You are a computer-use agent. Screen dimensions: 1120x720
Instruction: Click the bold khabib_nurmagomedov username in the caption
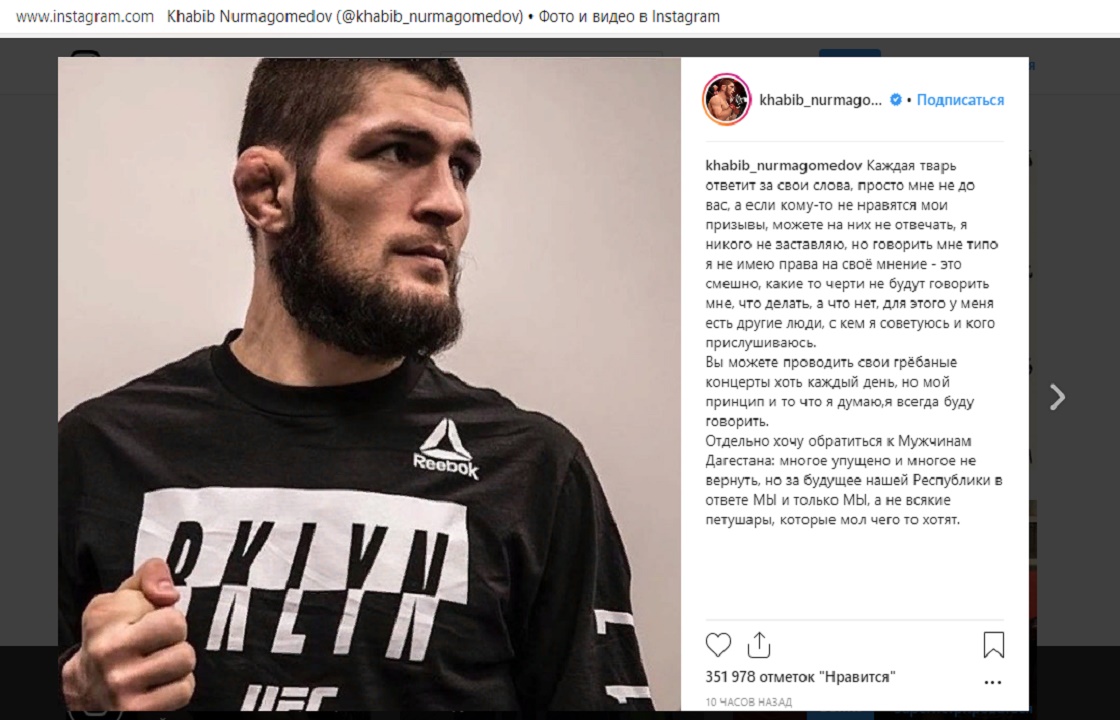(784, 166)
